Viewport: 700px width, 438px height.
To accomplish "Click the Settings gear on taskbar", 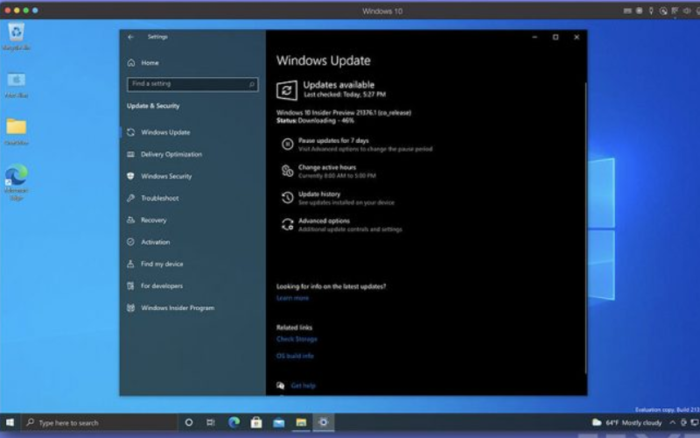I will (323, 422).
